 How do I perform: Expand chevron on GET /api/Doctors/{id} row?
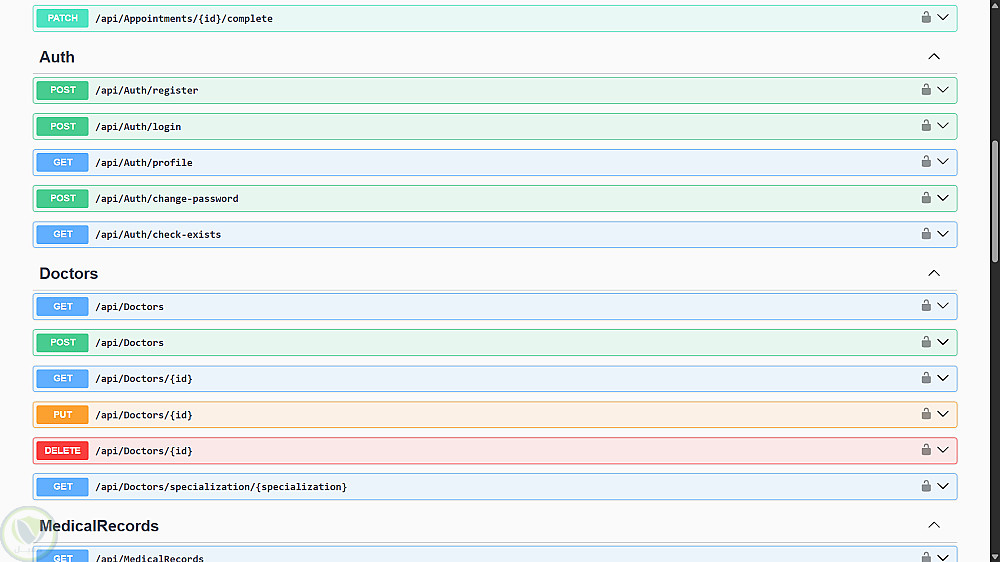pos(943,378)
